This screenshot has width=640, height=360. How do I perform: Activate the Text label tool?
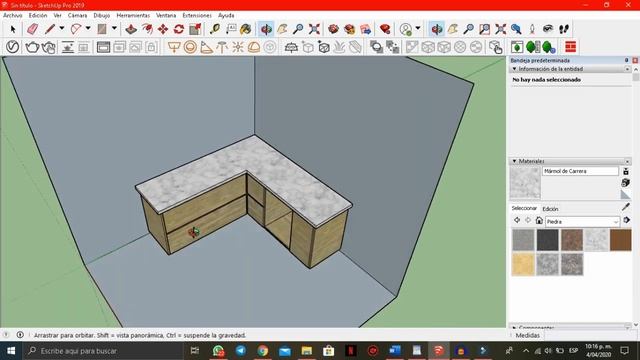coord(231,29)
